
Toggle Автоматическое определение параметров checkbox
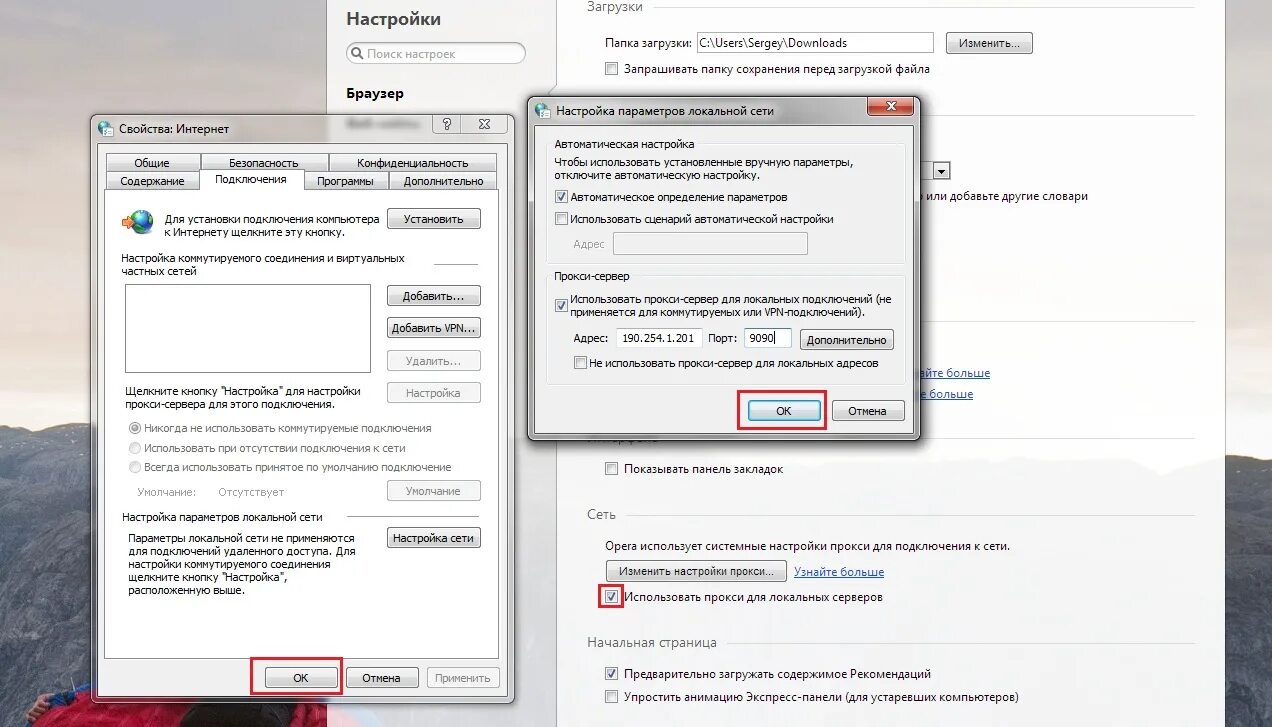point(561,197)
